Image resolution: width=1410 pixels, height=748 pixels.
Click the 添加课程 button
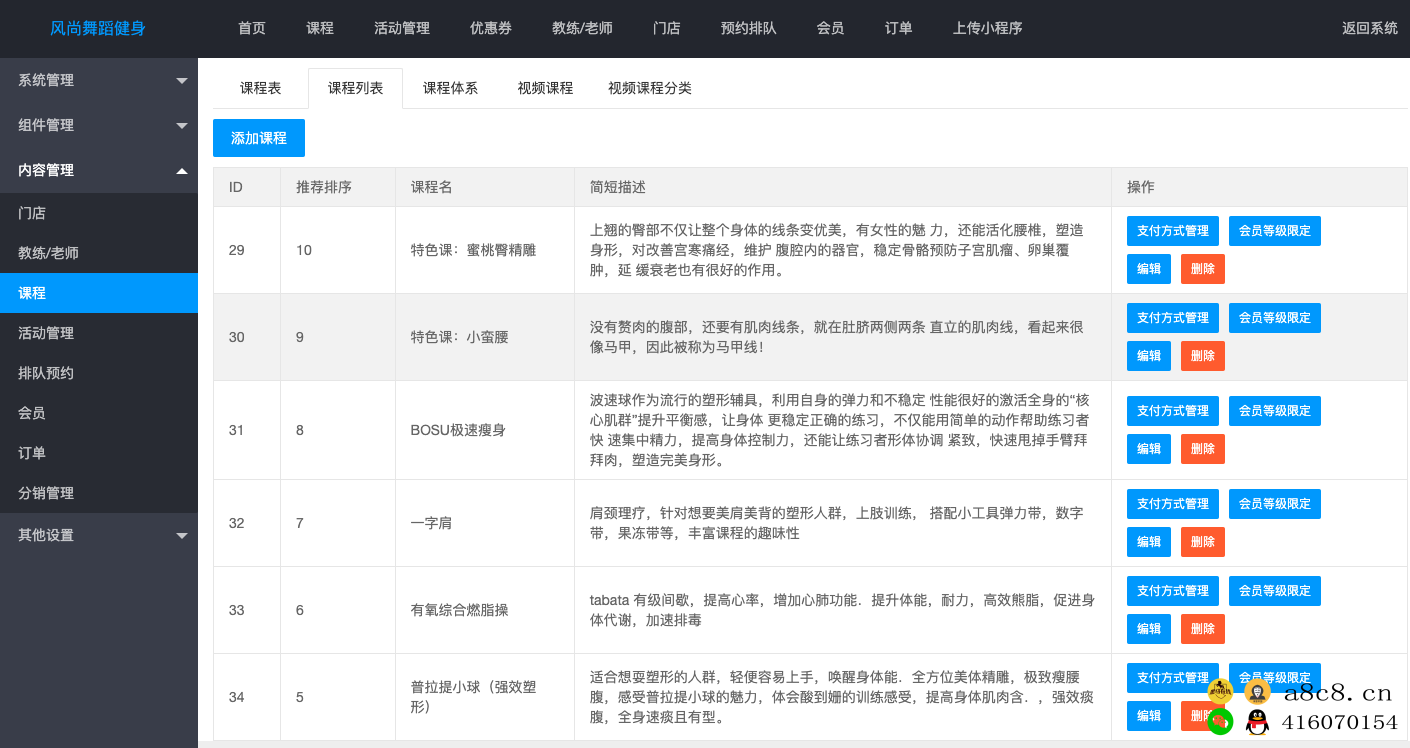[259, 138]
